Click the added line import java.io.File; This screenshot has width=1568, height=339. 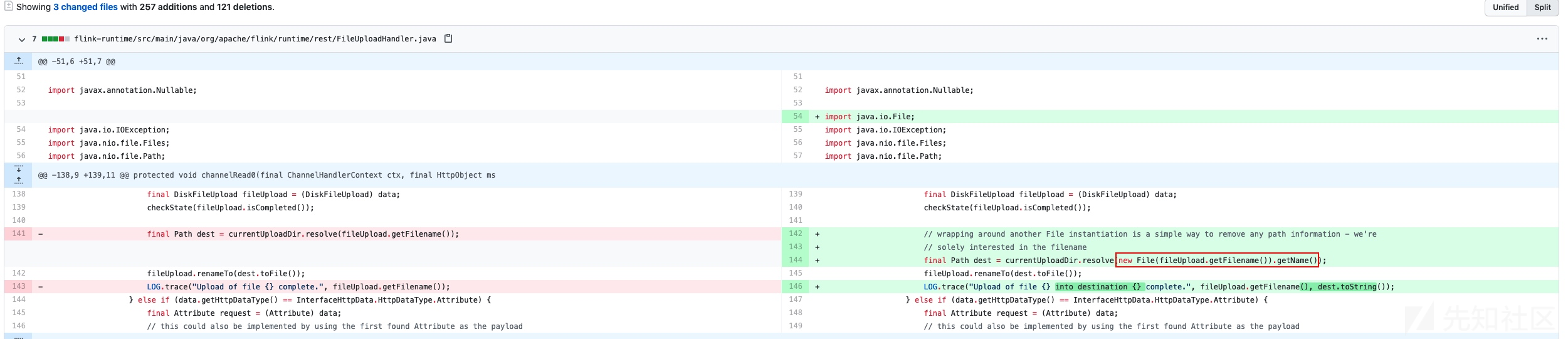coord(870,117)
